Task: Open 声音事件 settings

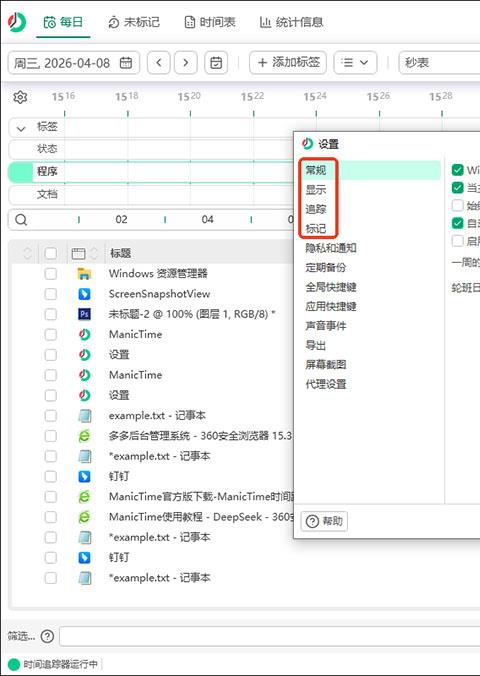Action: click(326, 325)
